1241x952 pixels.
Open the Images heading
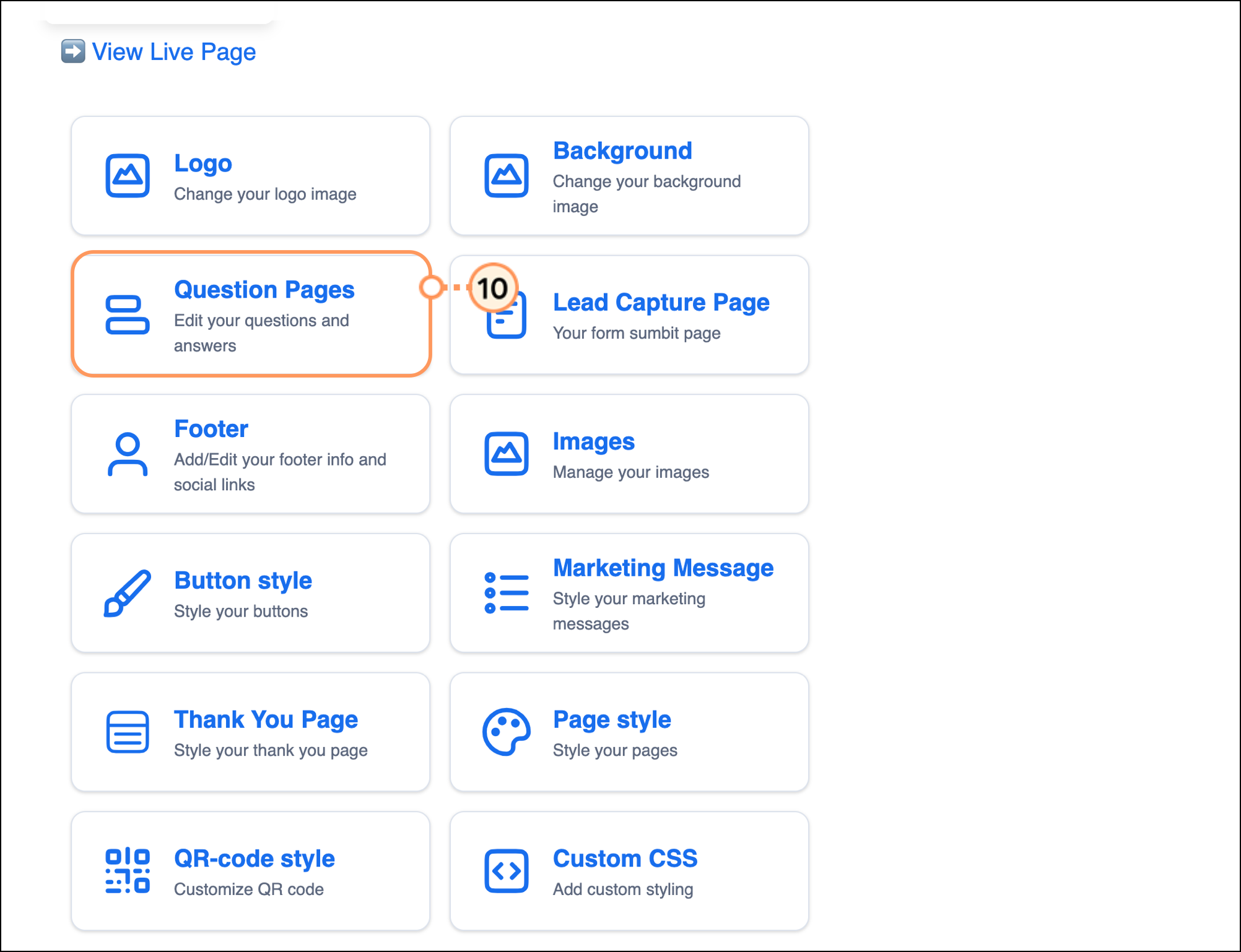click(x=594, y=442)
